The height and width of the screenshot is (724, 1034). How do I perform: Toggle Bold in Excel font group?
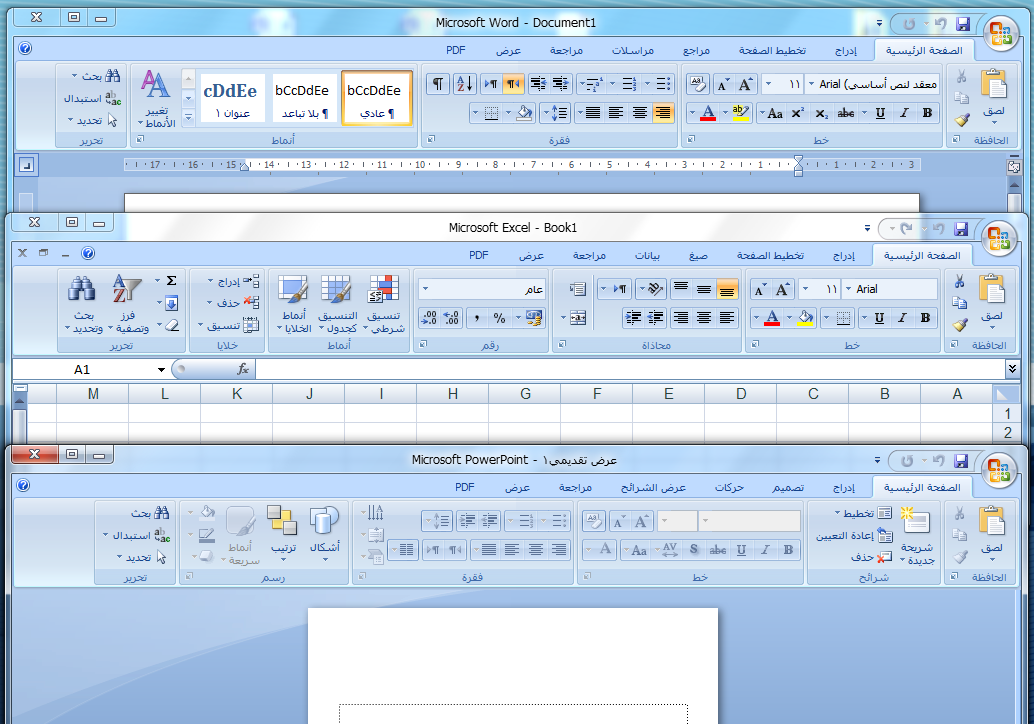925,318
